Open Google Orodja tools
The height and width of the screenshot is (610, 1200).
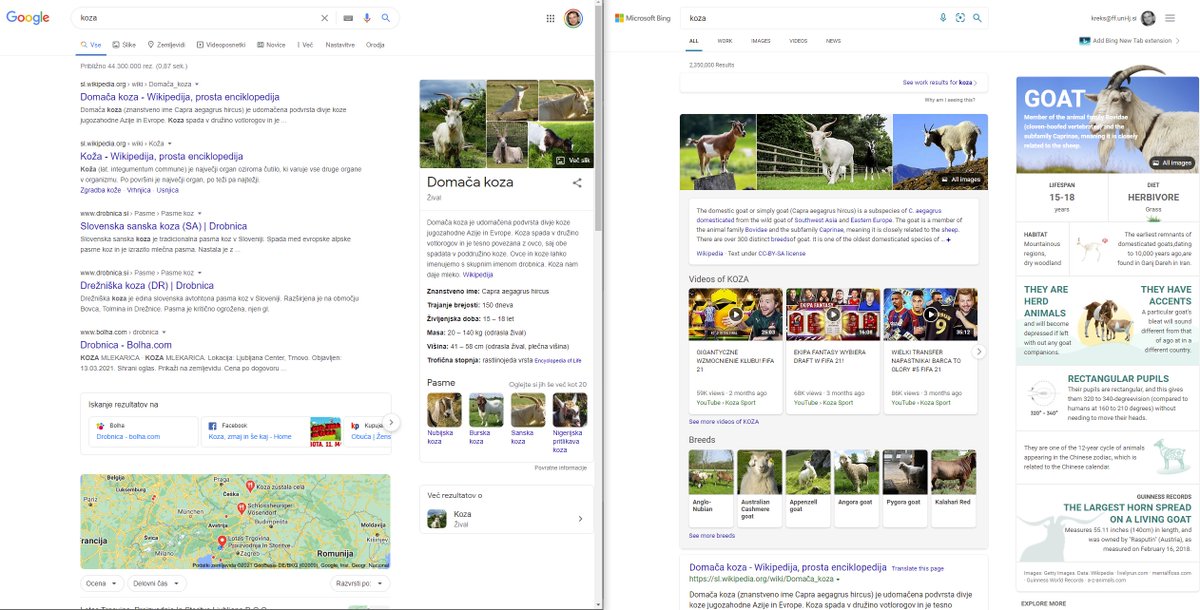375,45
